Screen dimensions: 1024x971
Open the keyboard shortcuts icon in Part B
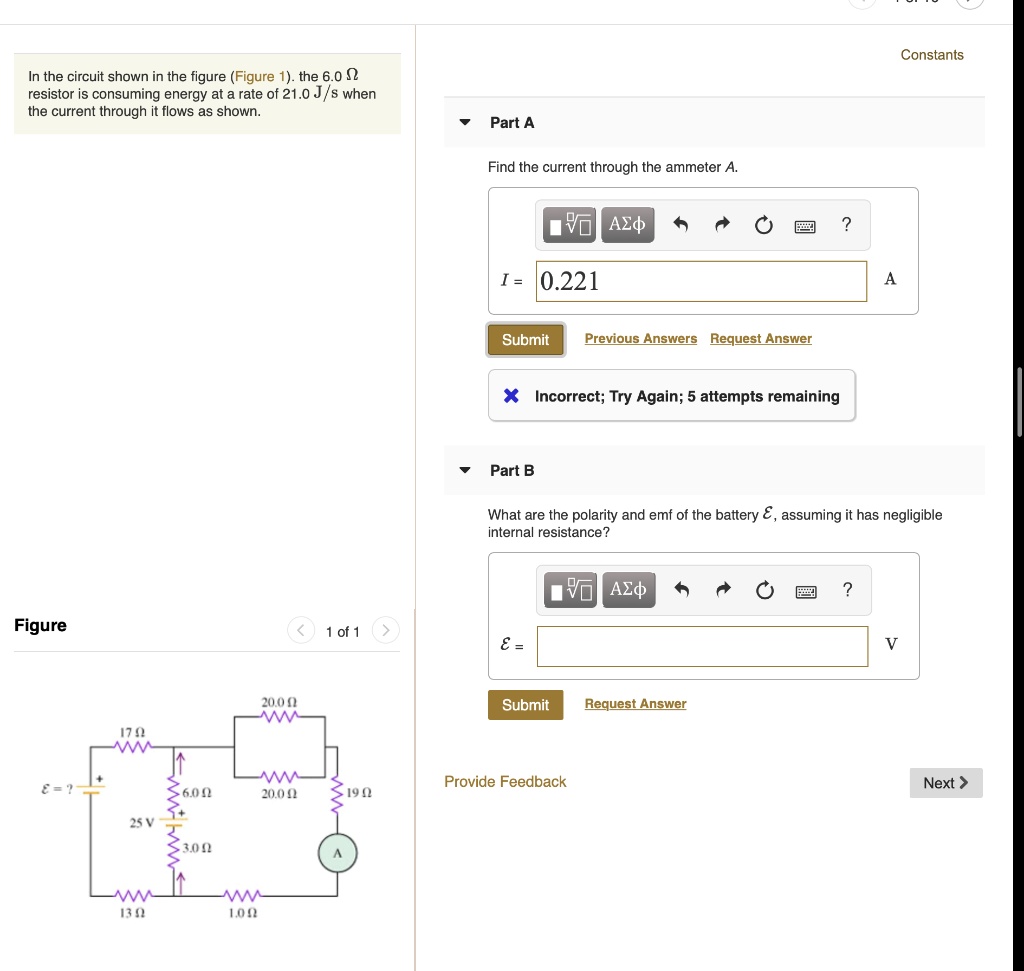[x=805, y=590]
